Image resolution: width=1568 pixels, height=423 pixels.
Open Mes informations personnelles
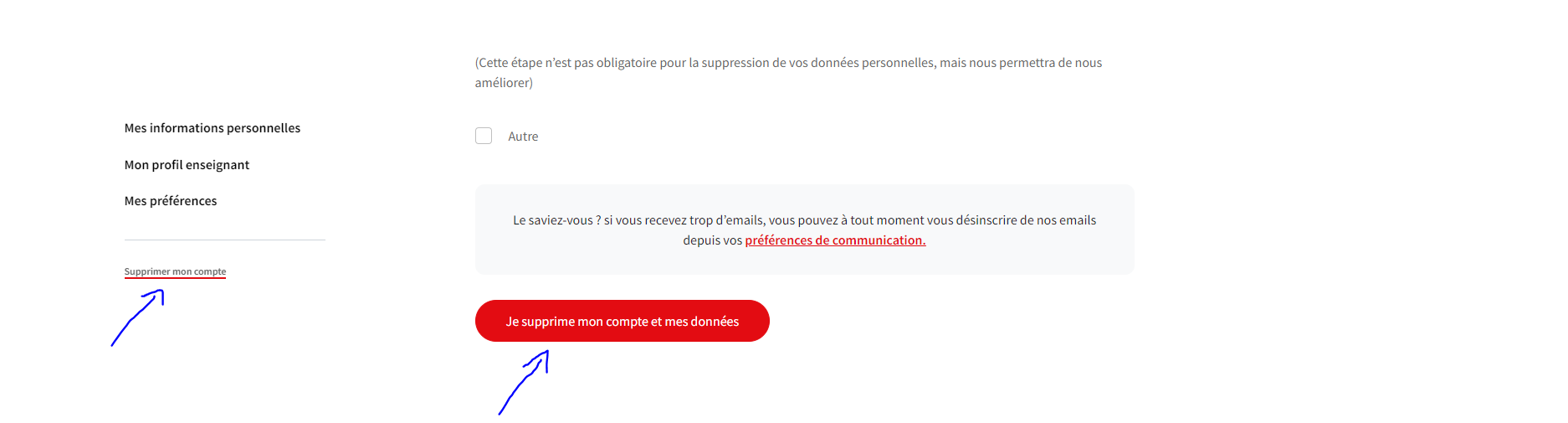pos(213,128)
